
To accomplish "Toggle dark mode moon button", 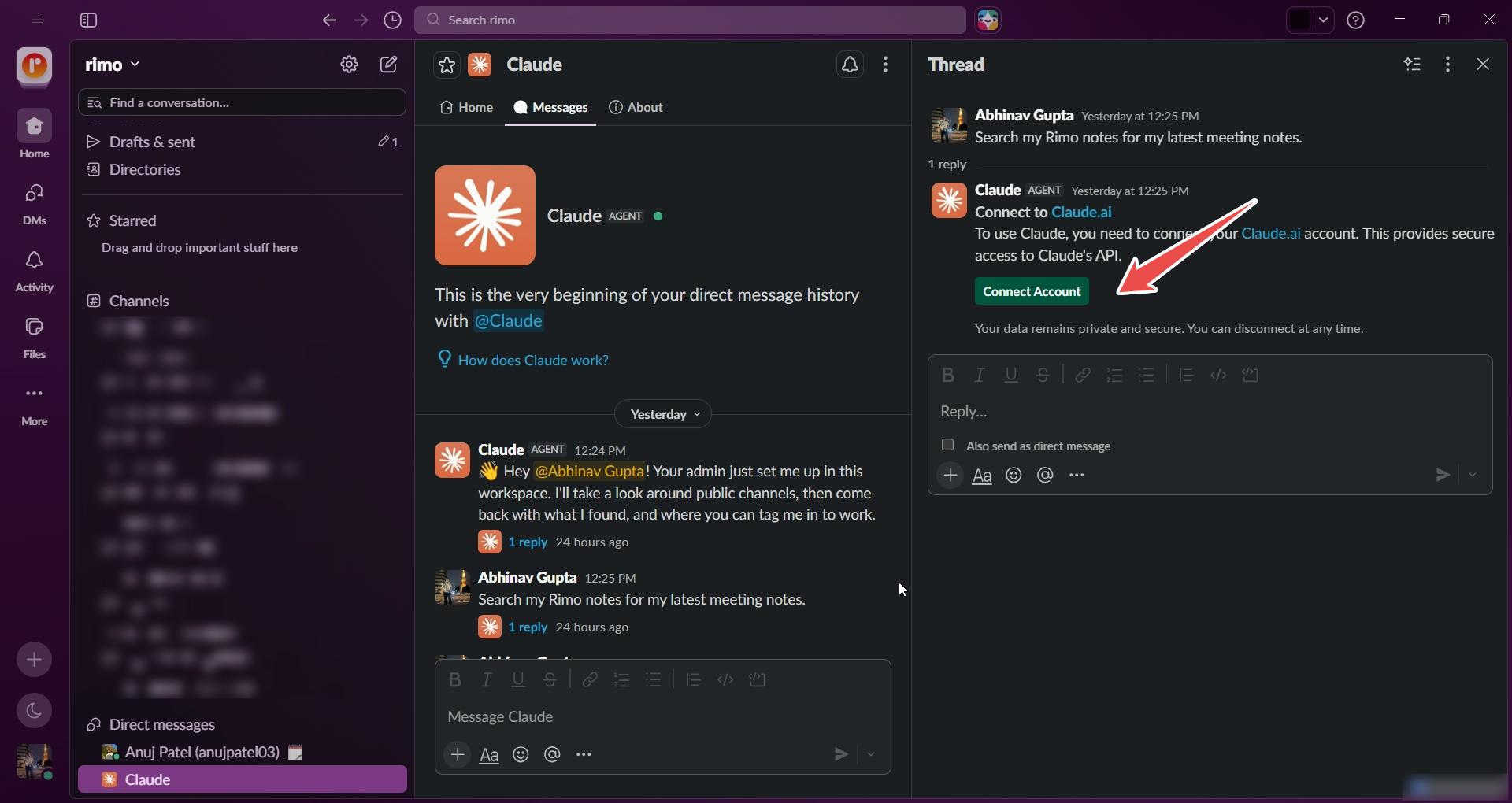I will point(34,711).
